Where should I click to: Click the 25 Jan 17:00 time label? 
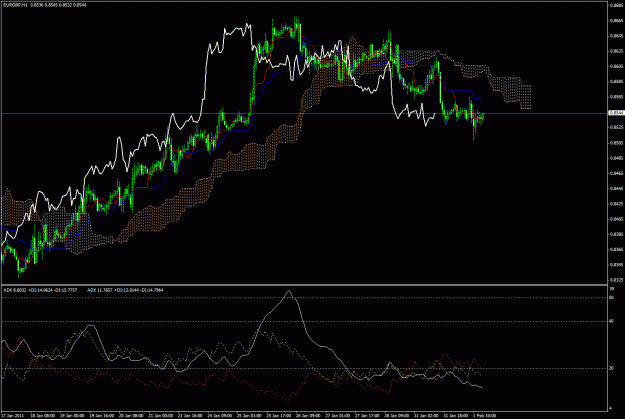click(x=279, y=415)
